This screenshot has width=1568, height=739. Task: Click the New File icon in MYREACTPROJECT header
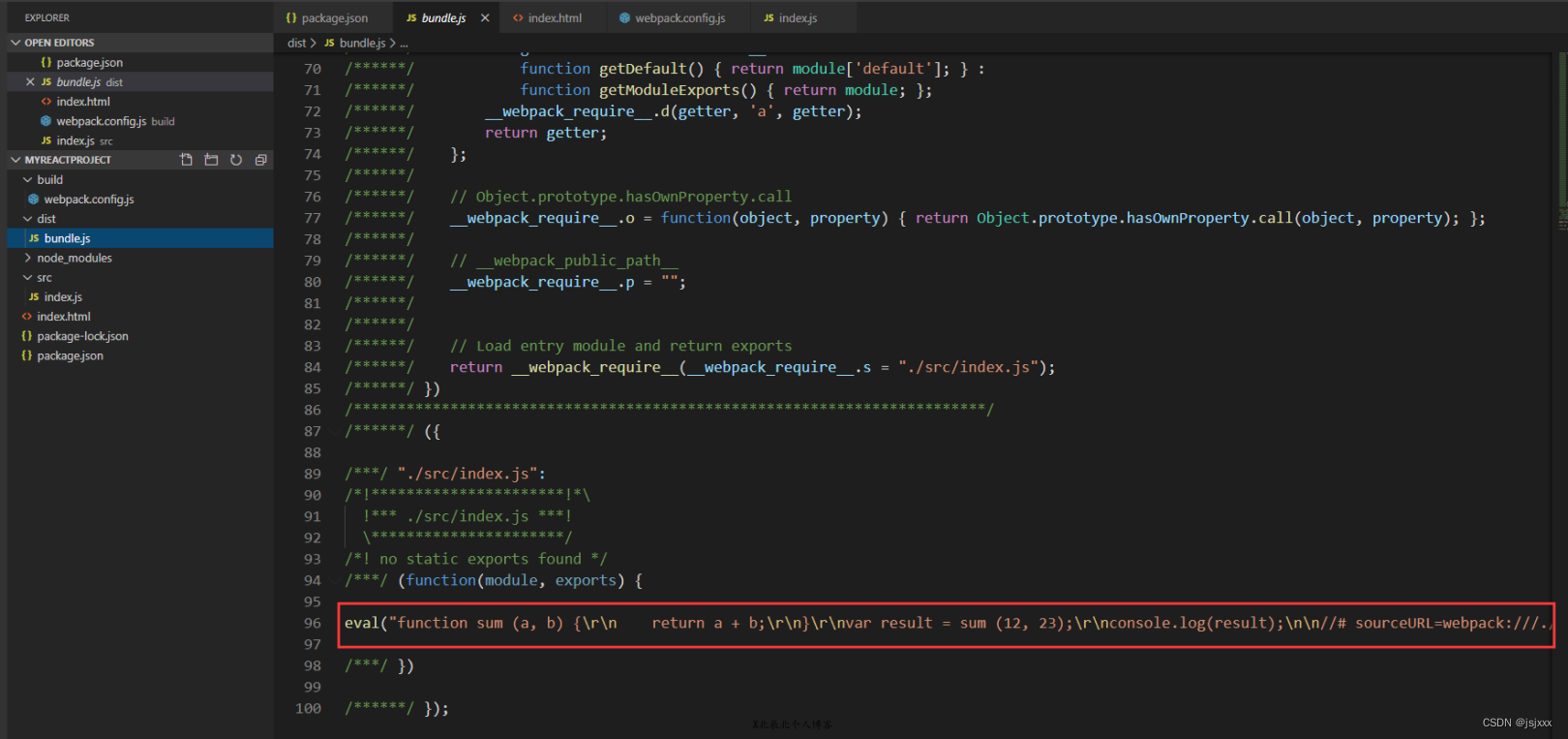coord(186,160)
